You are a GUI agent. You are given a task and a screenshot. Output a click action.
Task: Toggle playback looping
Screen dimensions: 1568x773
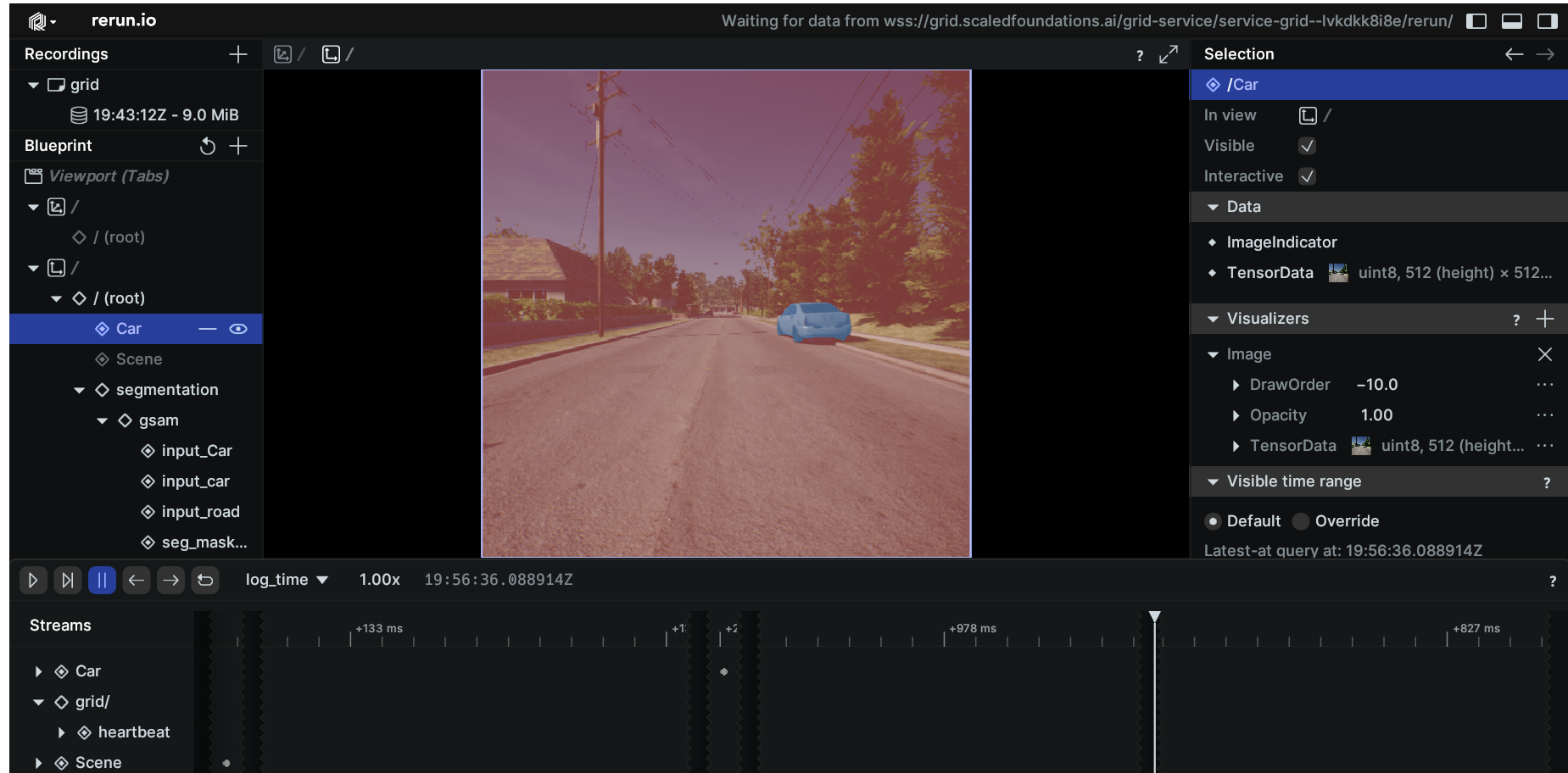click(x=205, y=580)
